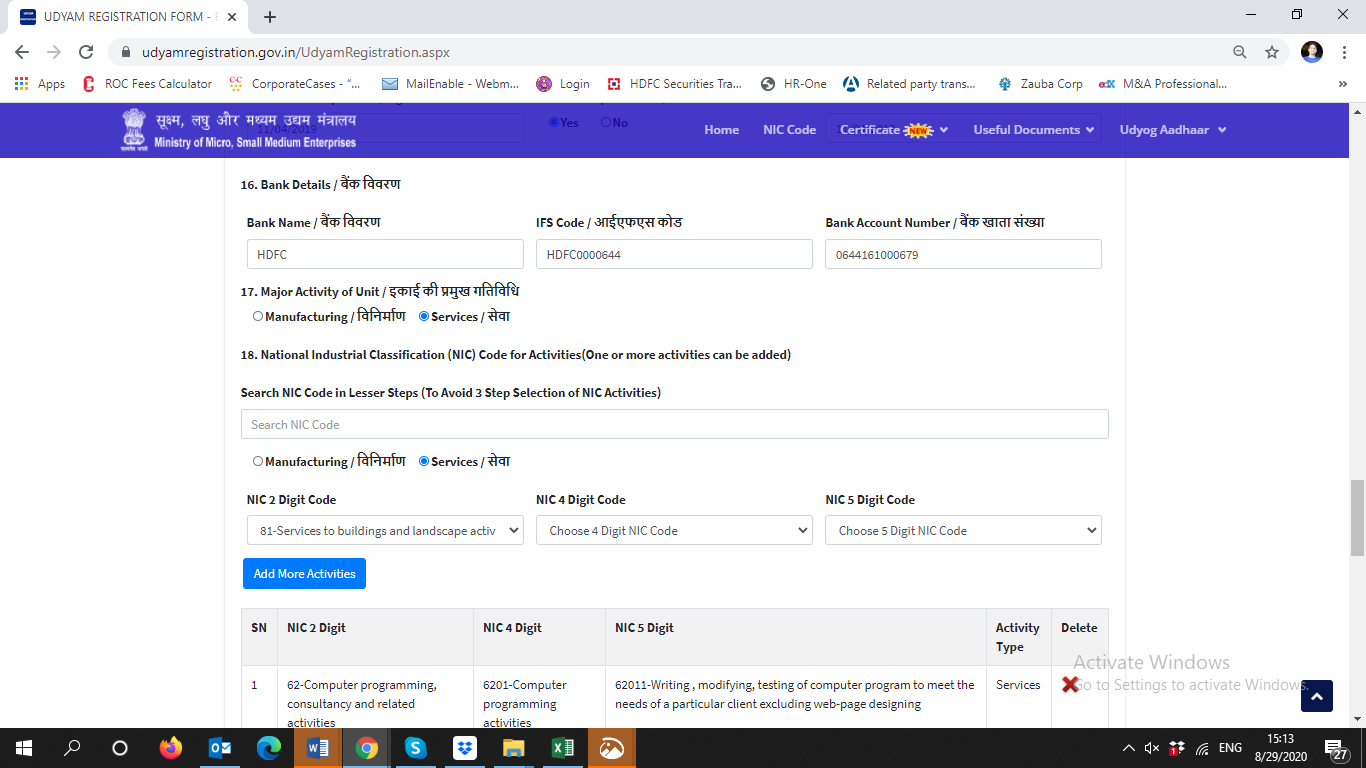The image size is (1366, 768).
Task: Open the ROC Fees Calculator bookmark
Action: click(148, 84)
